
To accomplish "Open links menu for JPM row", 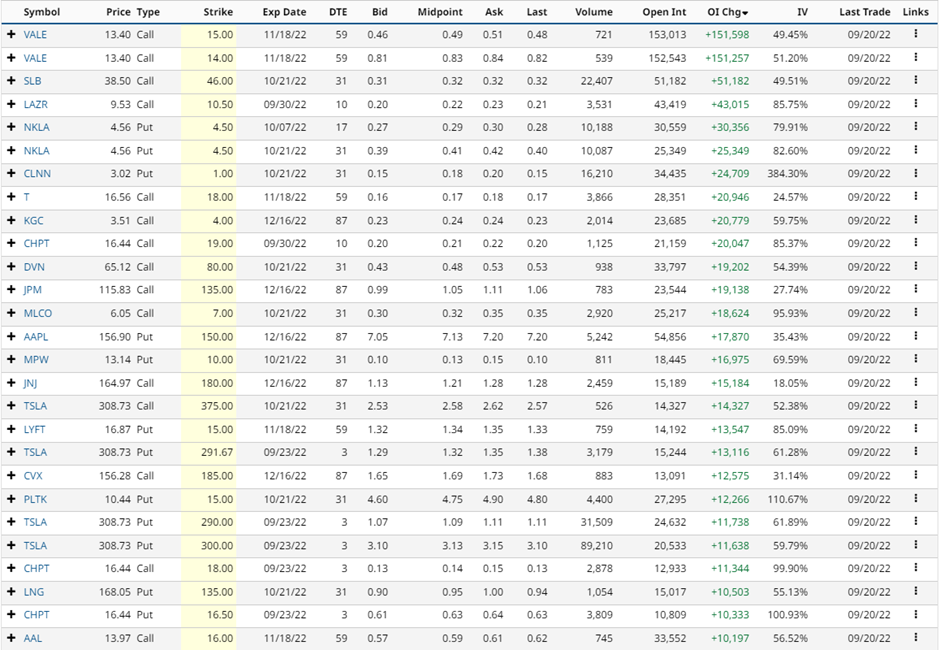I will click(915, 289).
